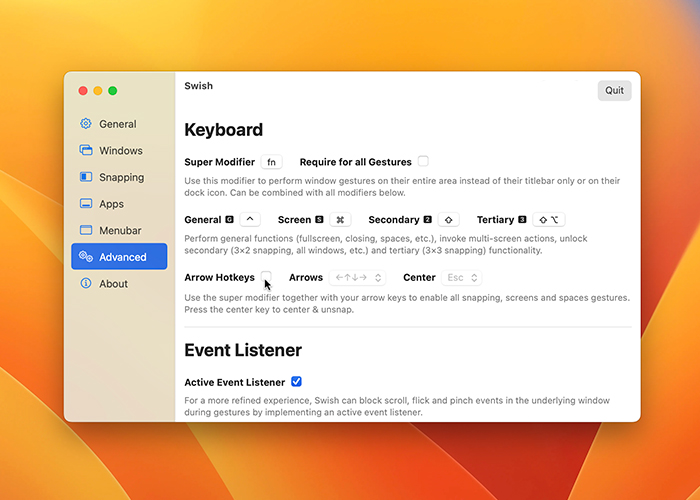Open the Snapping settings tab
Screen dimensions: 700x500
119,177
